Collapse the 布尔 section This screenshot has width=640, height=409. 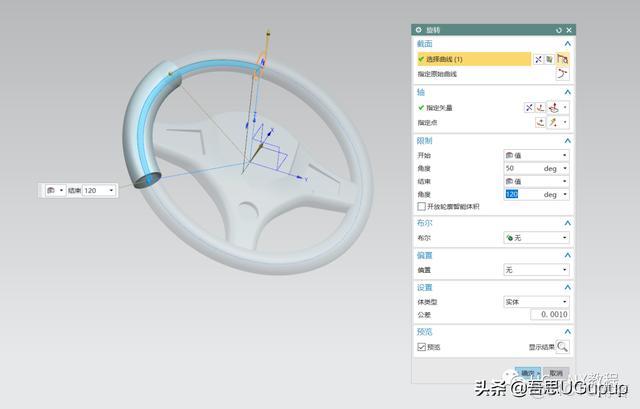(x=567, y=223)
